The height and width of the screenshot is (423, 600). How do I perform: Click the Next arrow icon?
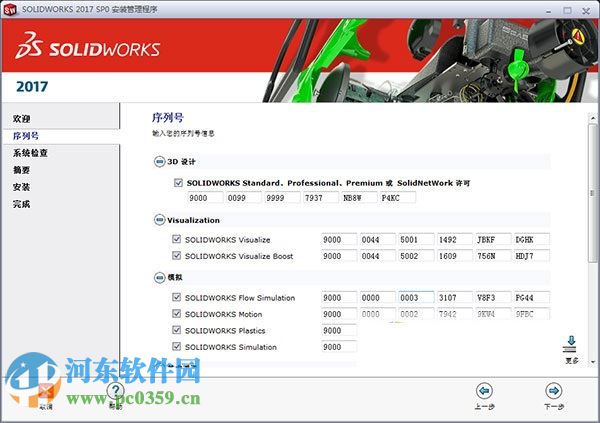[x=554, y=391]
